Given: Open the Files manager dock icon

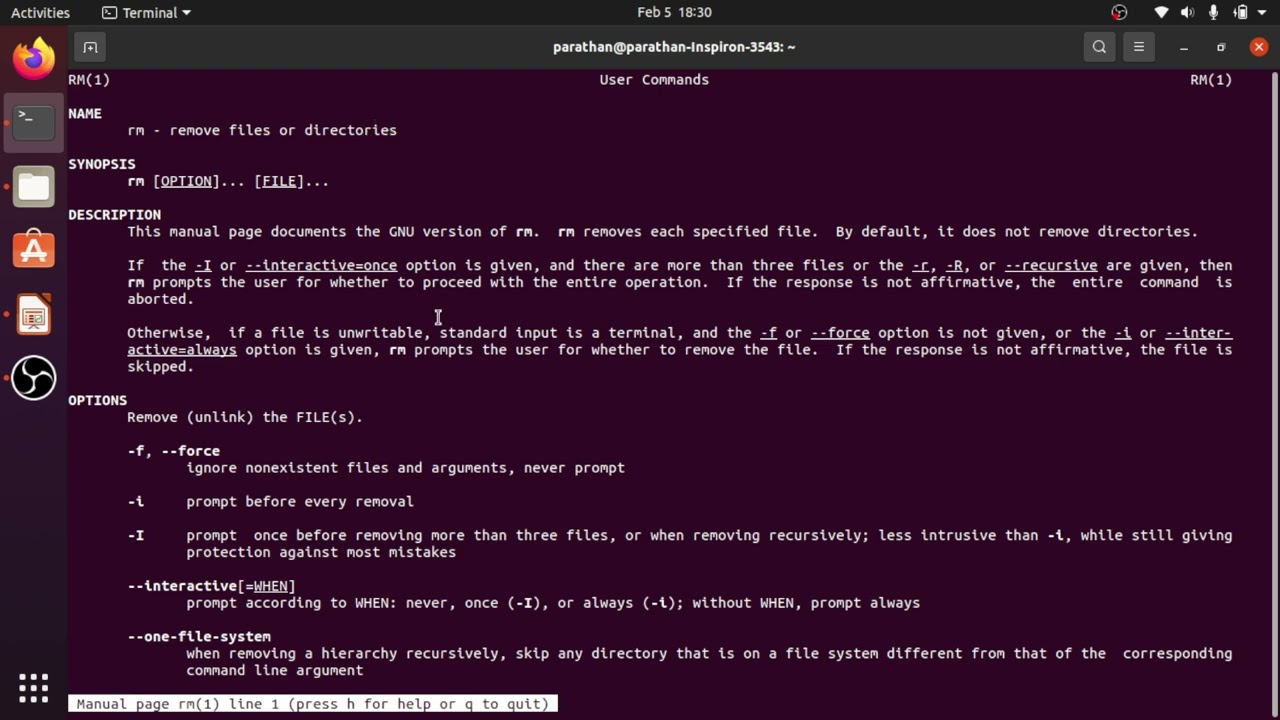Looking at the screenshot, I should pos(34,187).
